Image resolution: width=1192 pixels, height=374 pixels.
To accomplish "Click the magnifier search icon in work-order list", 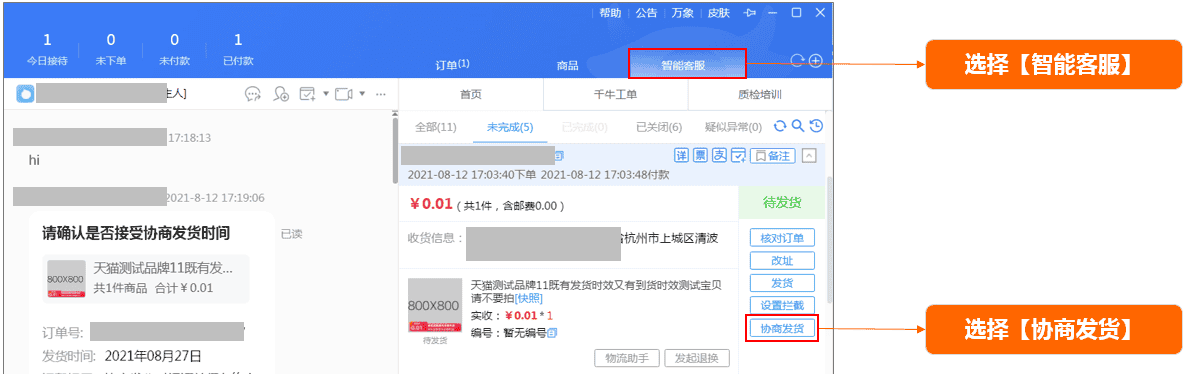I will tap(797, 126).
